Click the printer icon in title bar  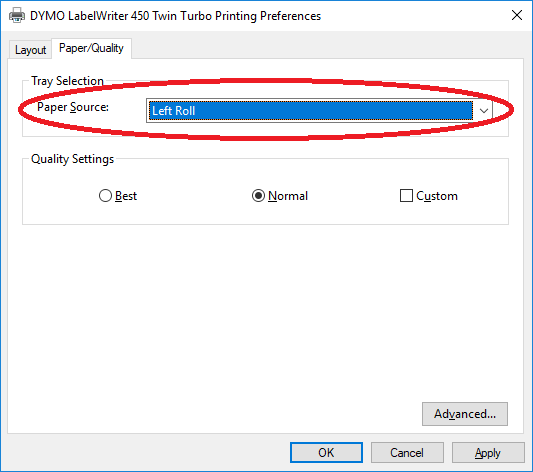tap(17, 15)
